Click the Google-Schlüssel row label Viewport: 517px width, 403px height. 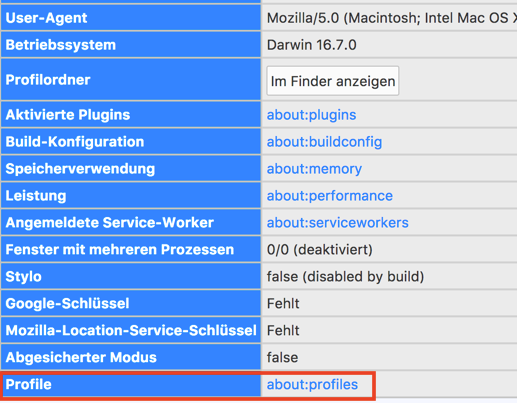(x=131, y=304)
